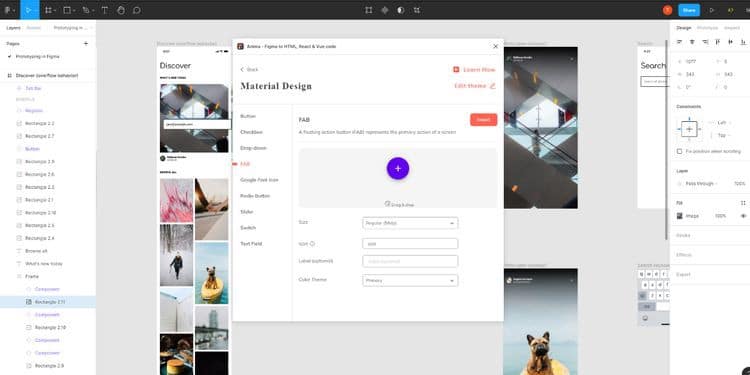Add a new page with plus icon
Screen dimensions: 750x375
pyautogui.click(x=86, y=44)
